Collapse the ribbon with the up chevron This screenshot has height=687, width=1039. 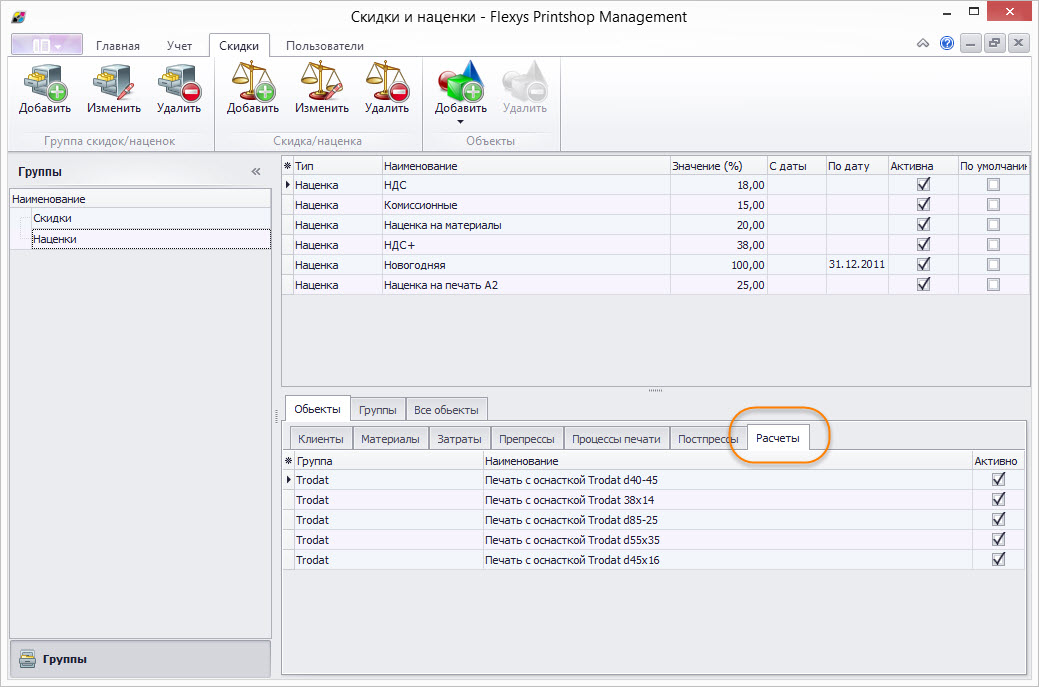pyautogui.click(x=923, y=44)
